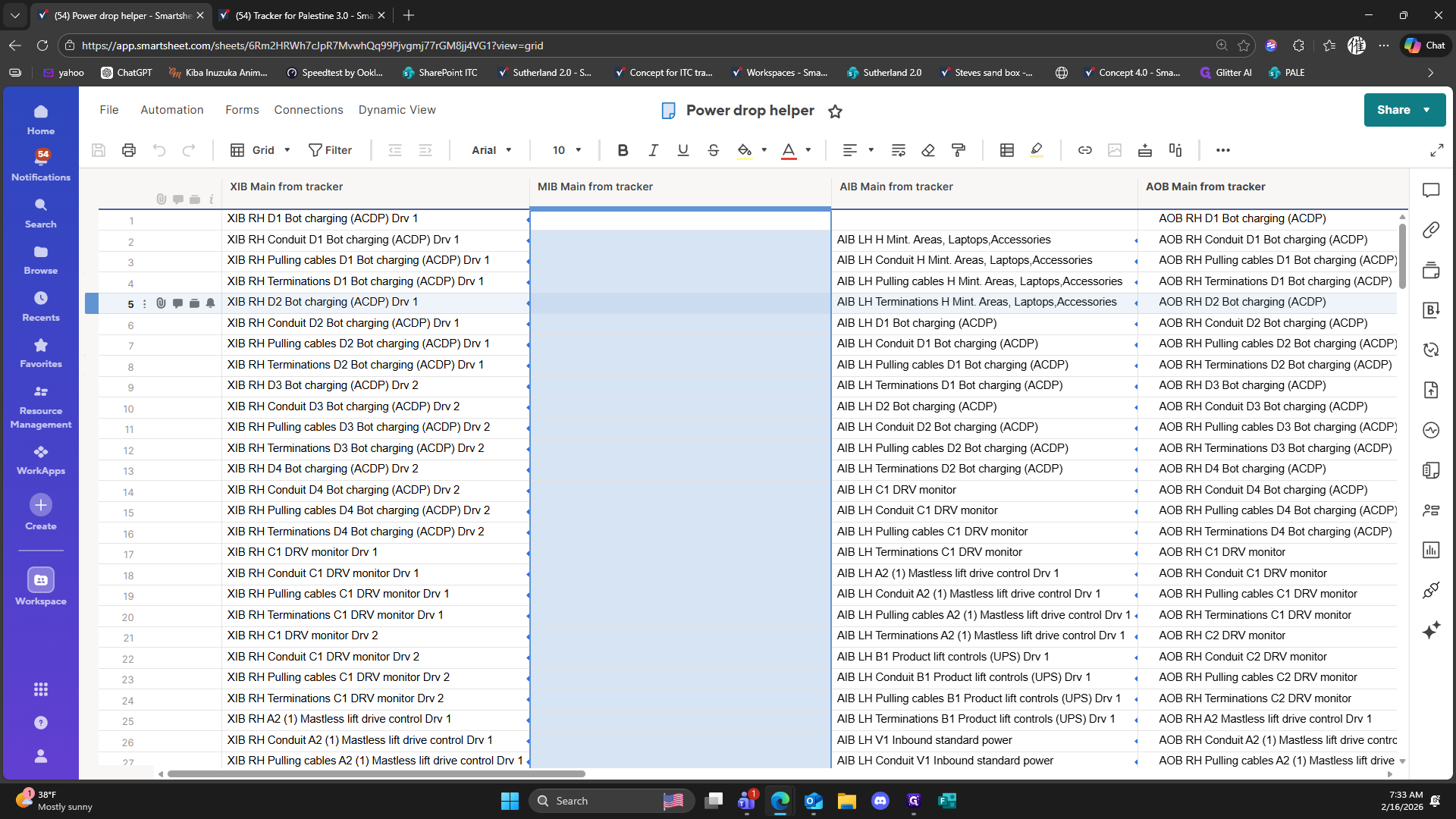The width and height of the screenshot is (1456, 819).
Task: Open the Automation menu
Action: 171,110
